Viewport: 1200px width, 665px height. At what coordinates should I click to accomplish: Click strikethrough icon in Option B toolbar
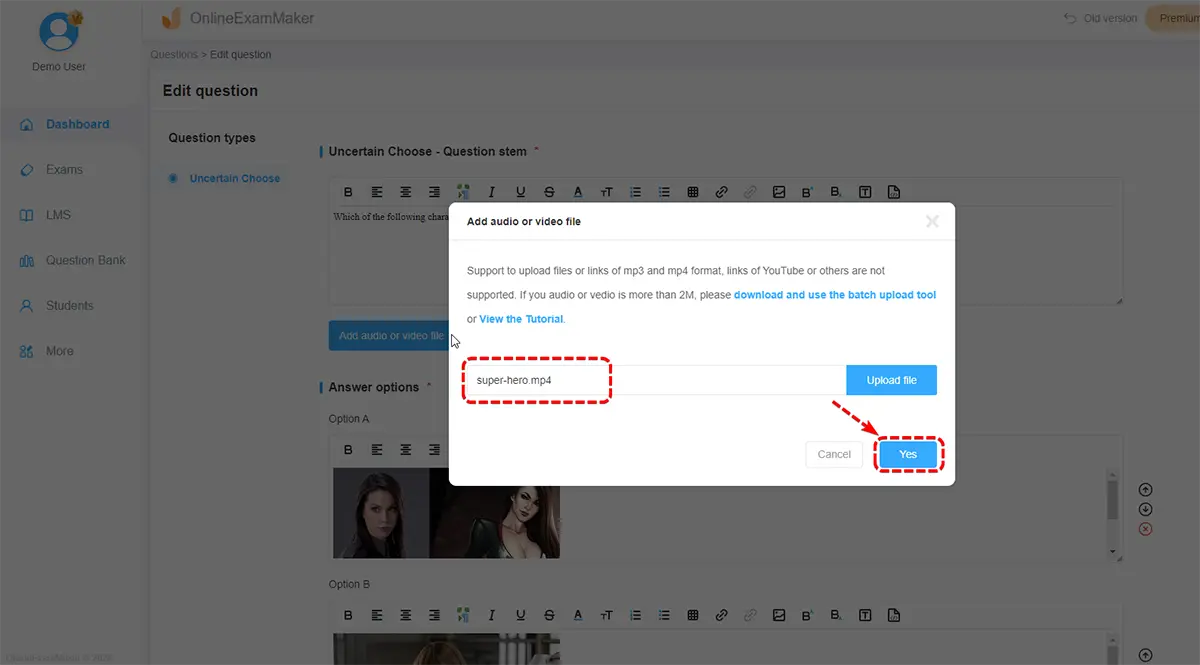point(549,615)
